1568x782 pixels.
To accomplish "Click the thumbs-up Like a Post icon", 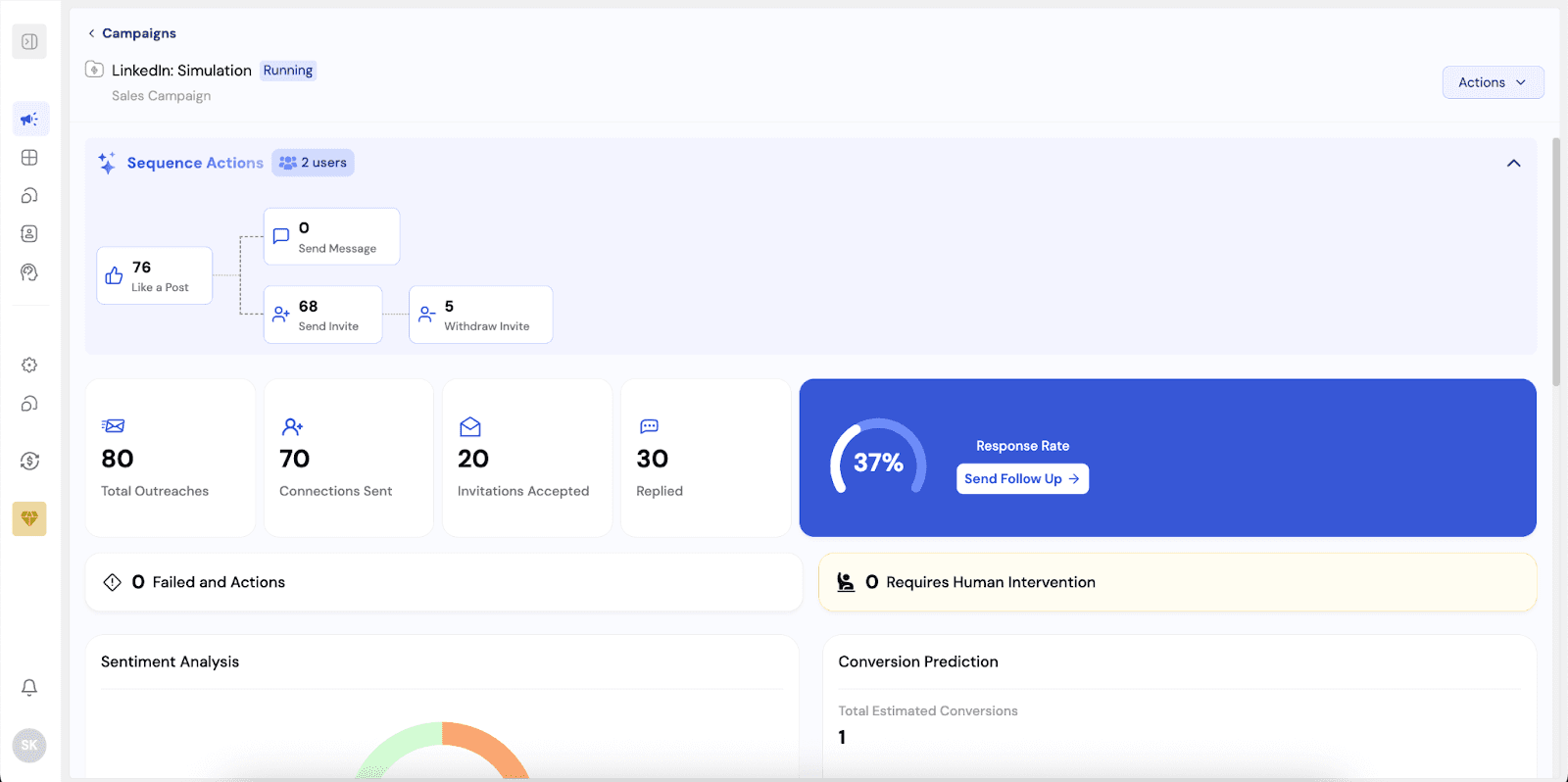I will [114, 275].
